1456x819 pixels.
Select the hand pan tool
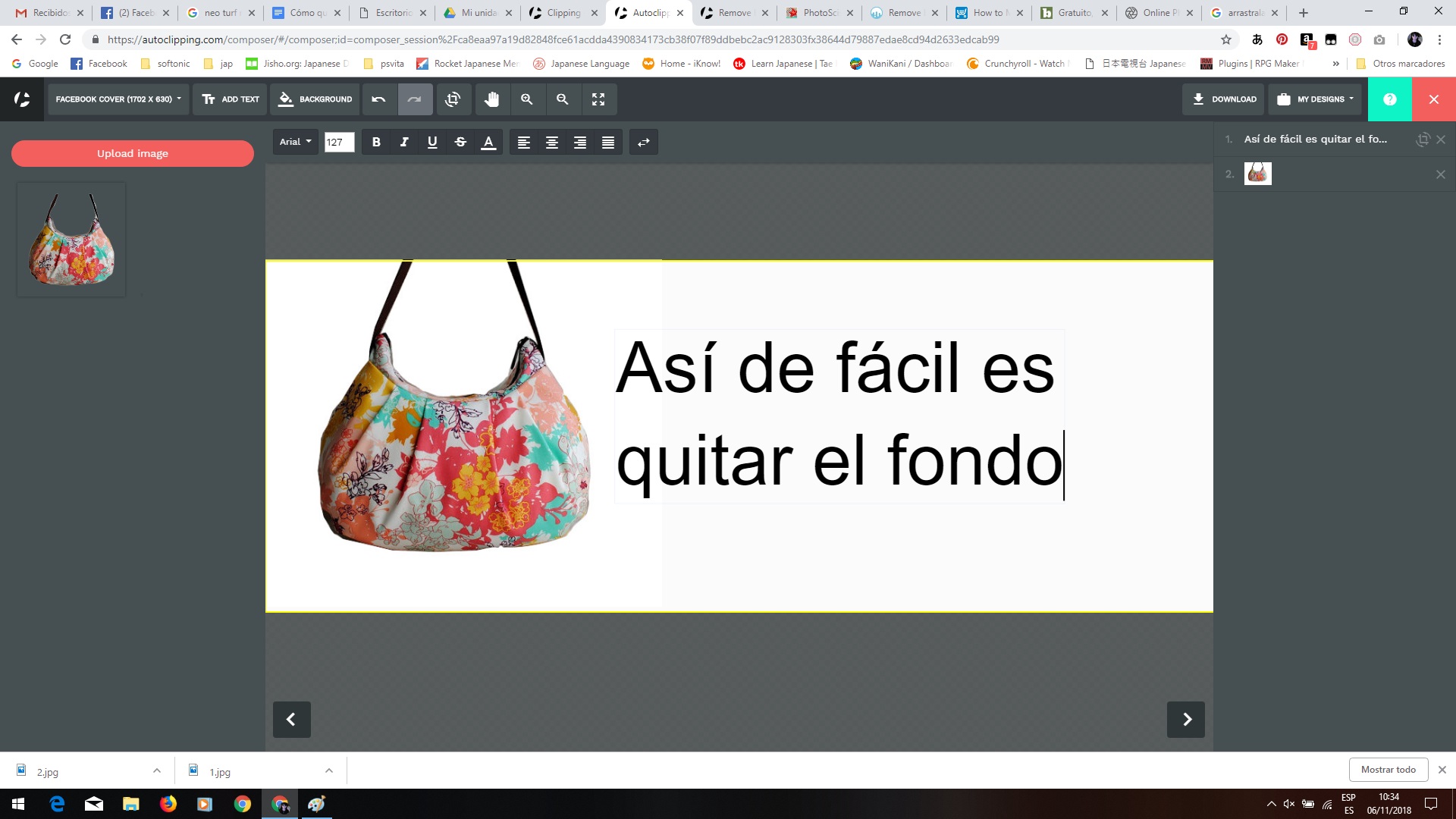[x=492, y=99]
